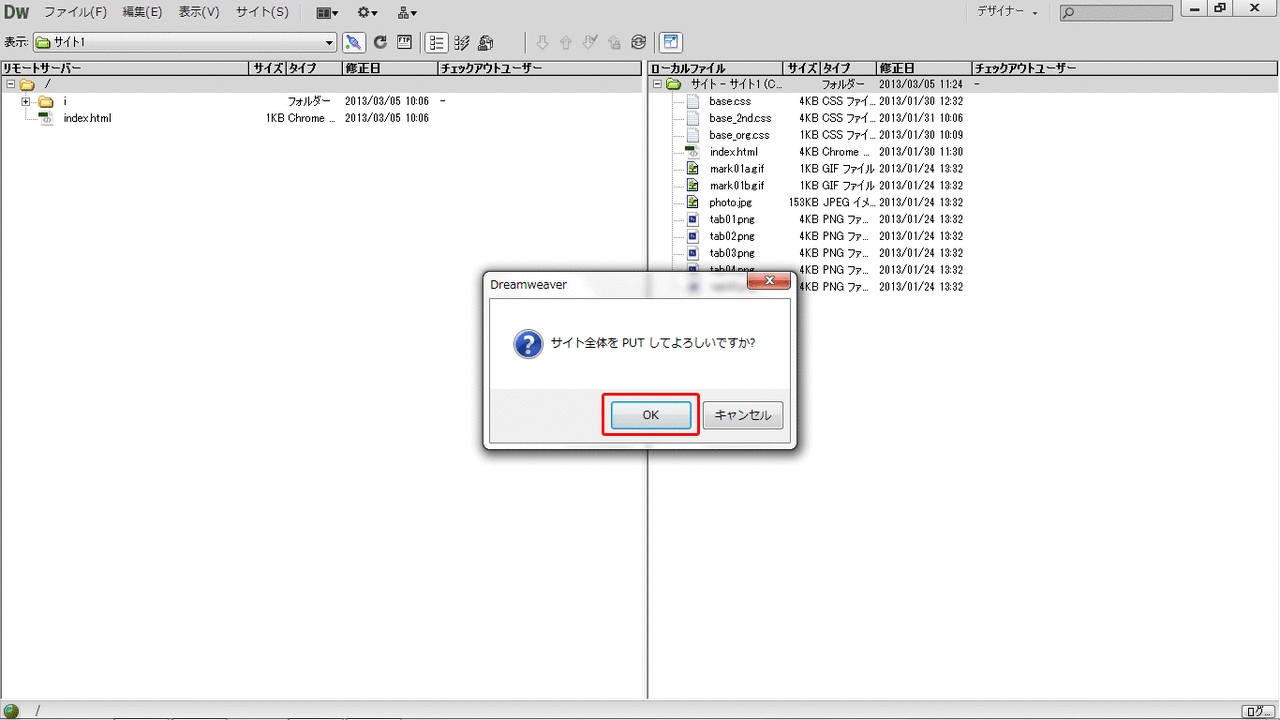The image size is (1280, 720).
Task: Select mark01b.gif in local files
Action: pyautogui.click(x=736, y=185)
